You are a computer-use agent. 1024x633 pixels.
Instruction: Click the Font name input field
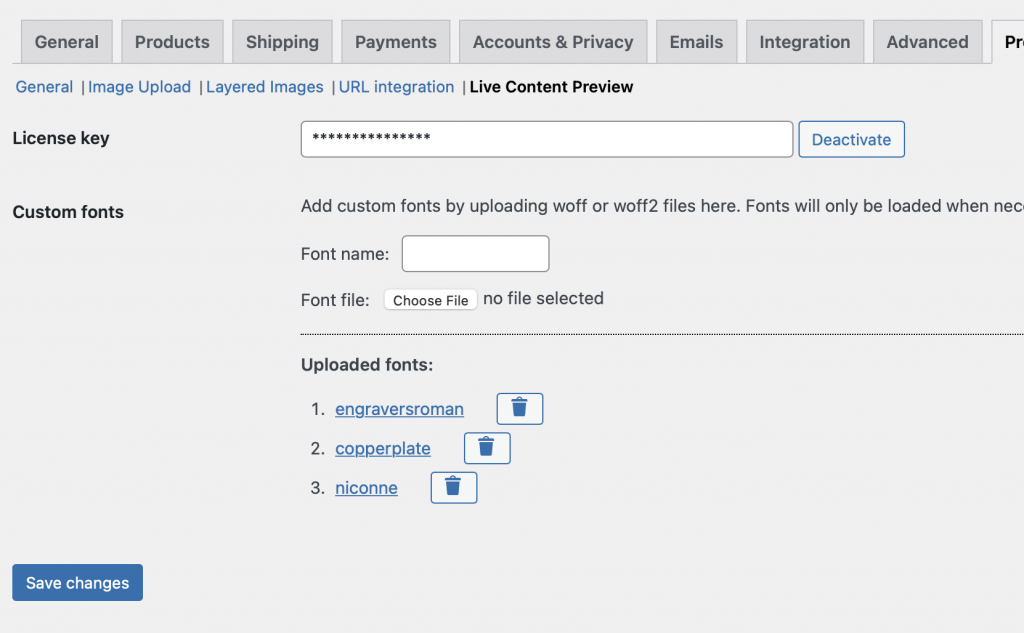coord(475,253)
